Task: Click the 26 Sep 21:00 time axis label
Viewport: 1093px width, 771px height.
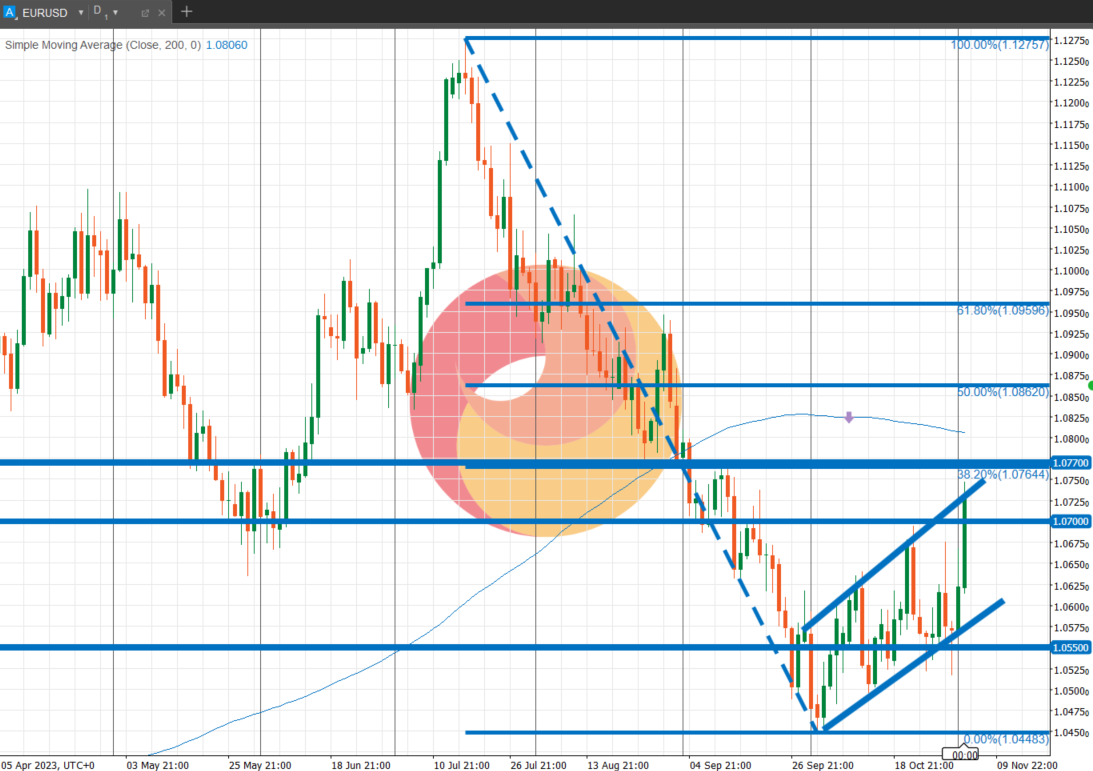Action: [823, 765]
